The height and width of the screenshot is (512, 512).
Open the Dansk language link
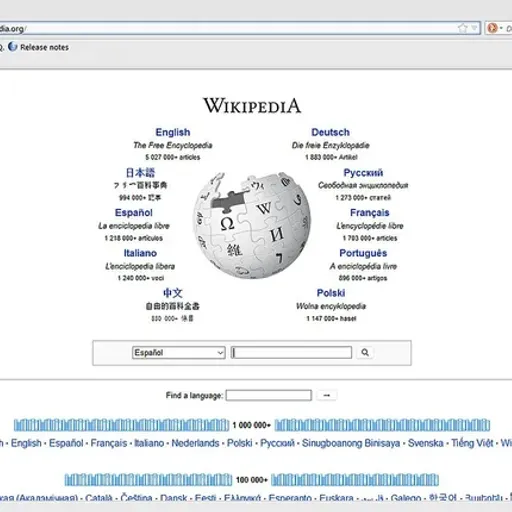pos(174,498)
